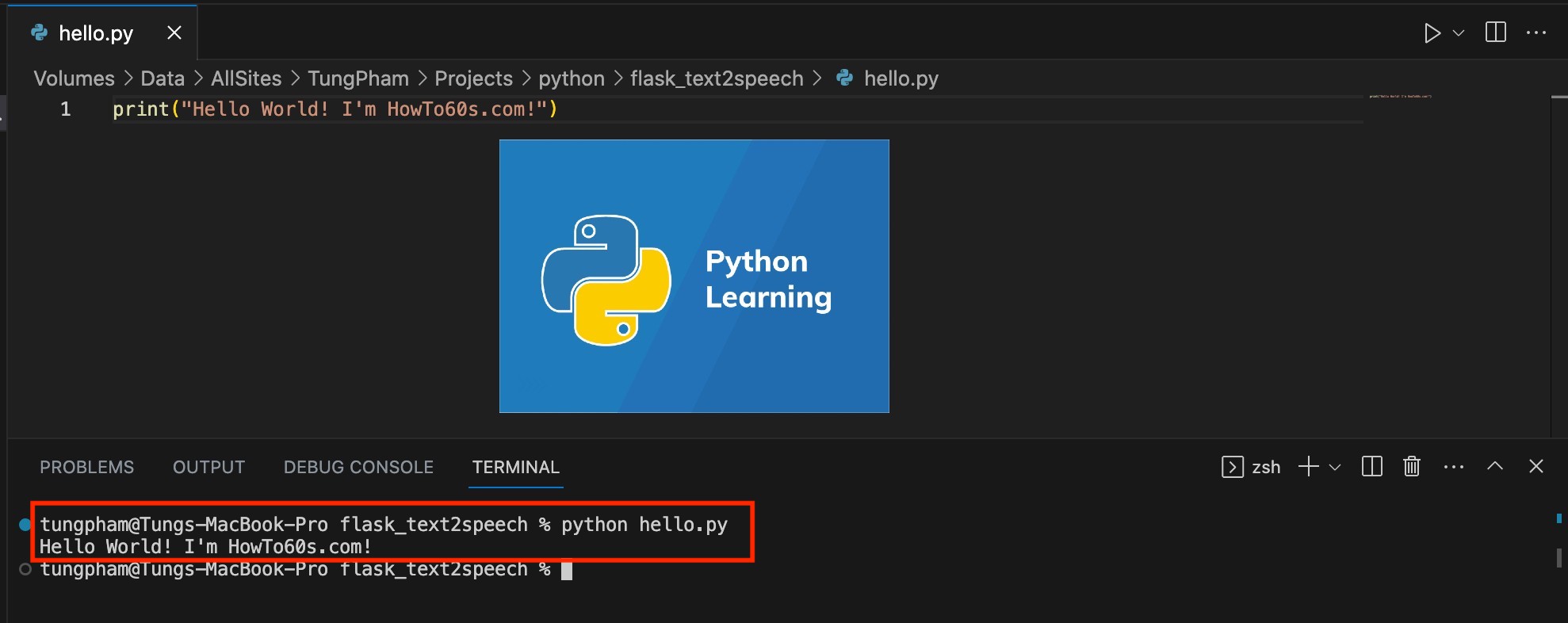
Task: Click the Python icon in breadcrumb path
Action: coord(845,78)
